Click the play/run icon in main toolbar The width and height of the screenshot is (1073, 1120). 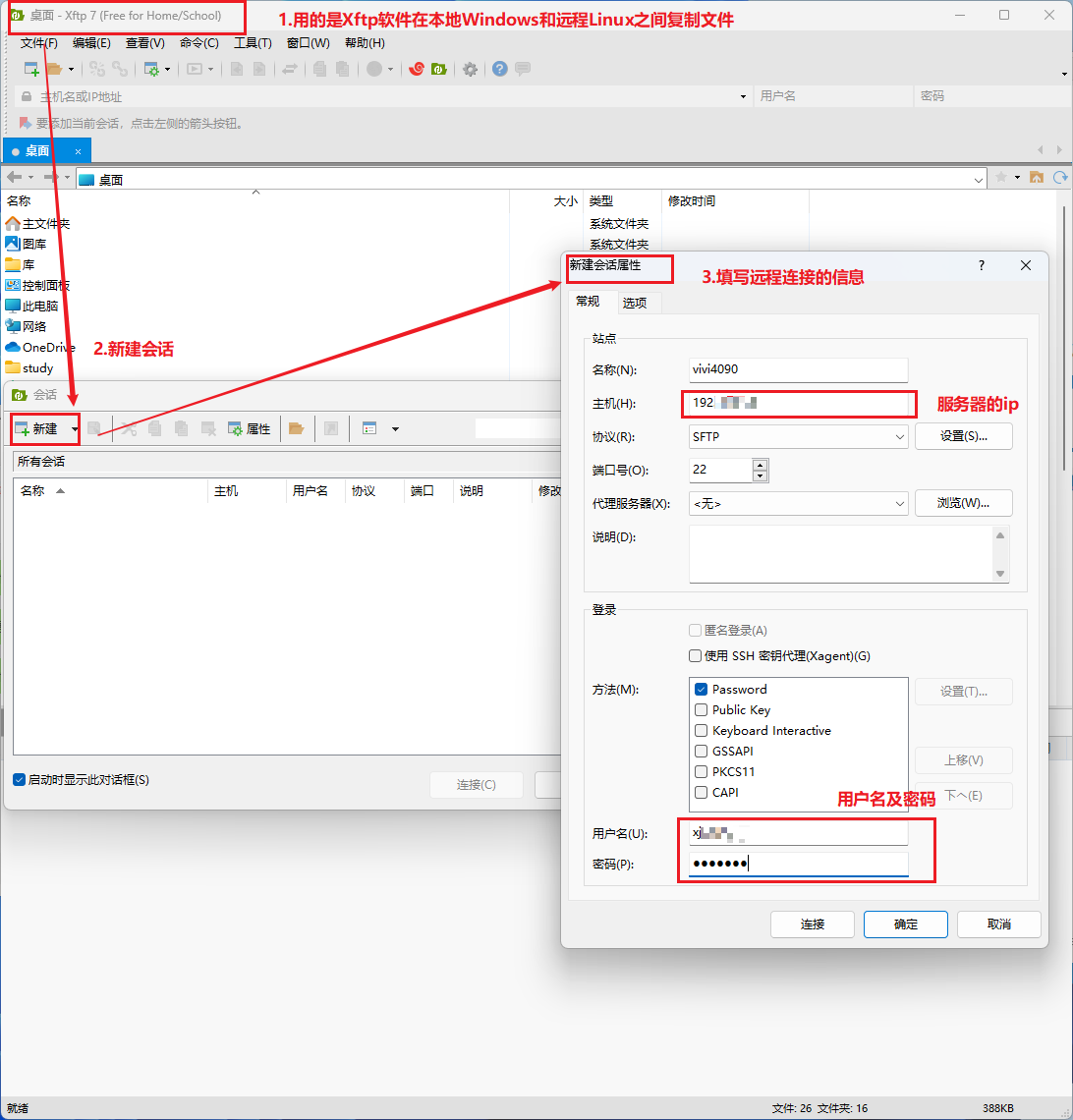coord(195,70)
